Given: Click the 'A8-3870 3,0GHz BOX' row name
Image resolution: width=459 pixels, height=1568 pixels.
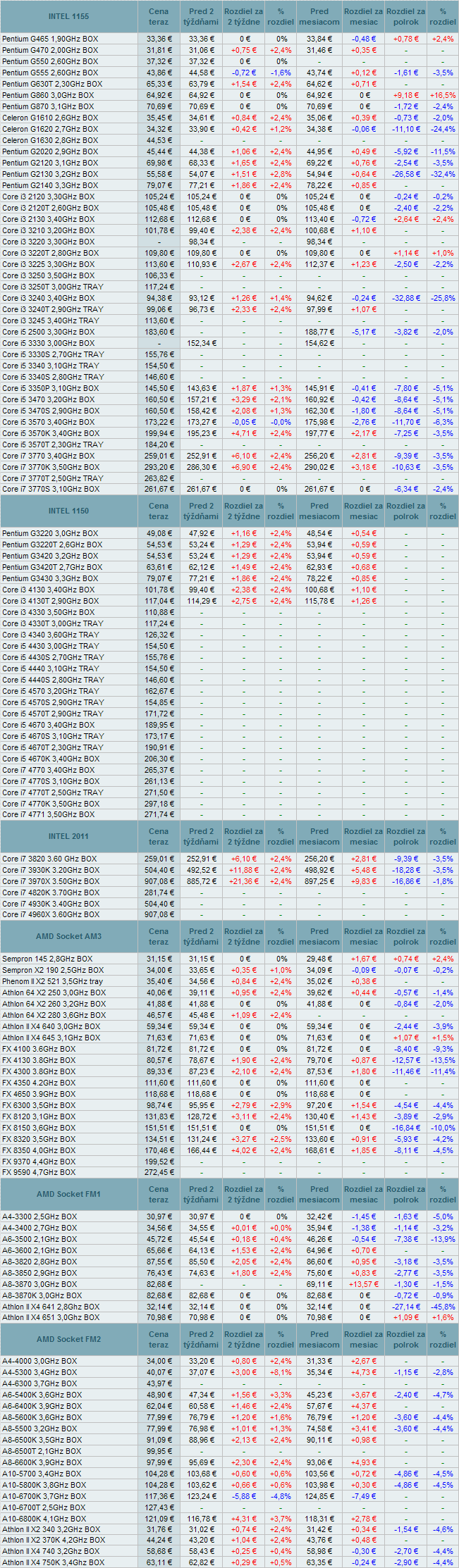Looking at the screenshot, I should click(x=39, y=1284).
